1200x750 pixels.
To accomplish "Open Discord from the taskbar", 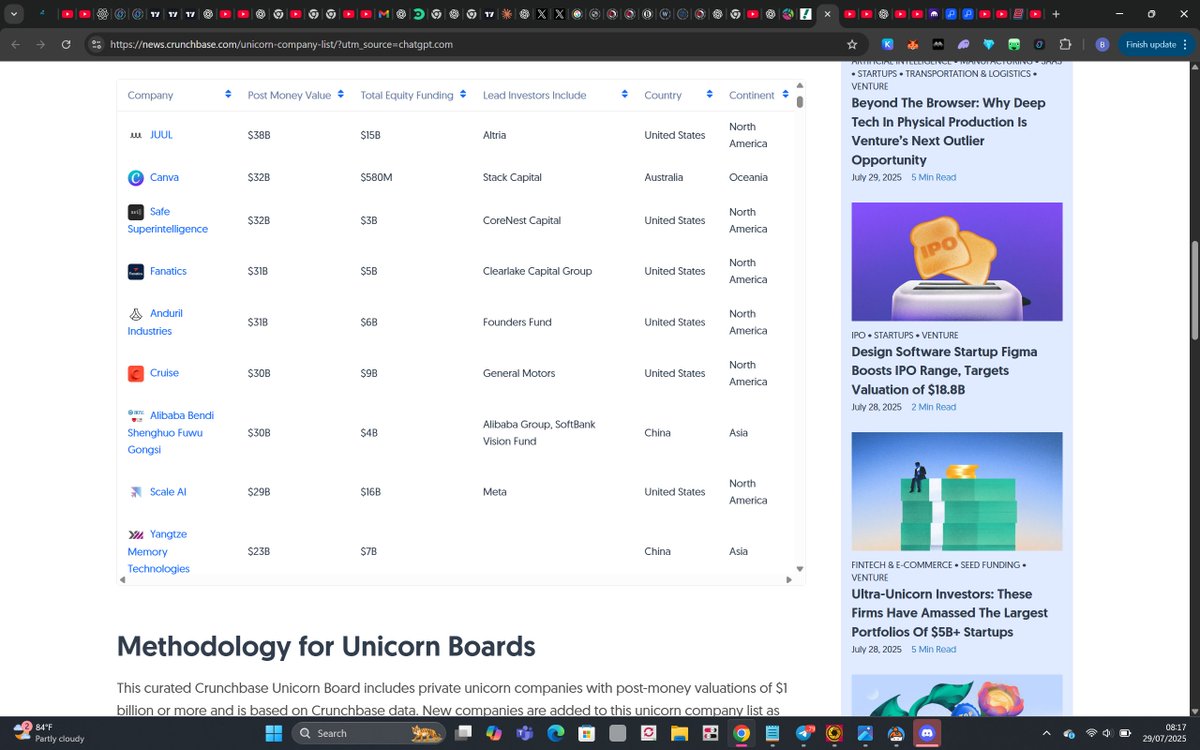I will click(927, 733).
